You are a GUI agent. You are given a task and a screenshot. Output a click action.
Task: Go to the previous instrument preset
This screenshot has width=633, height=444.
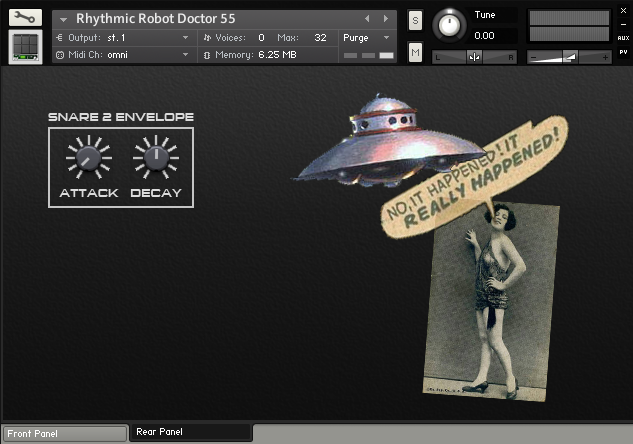tap(367, 19)
